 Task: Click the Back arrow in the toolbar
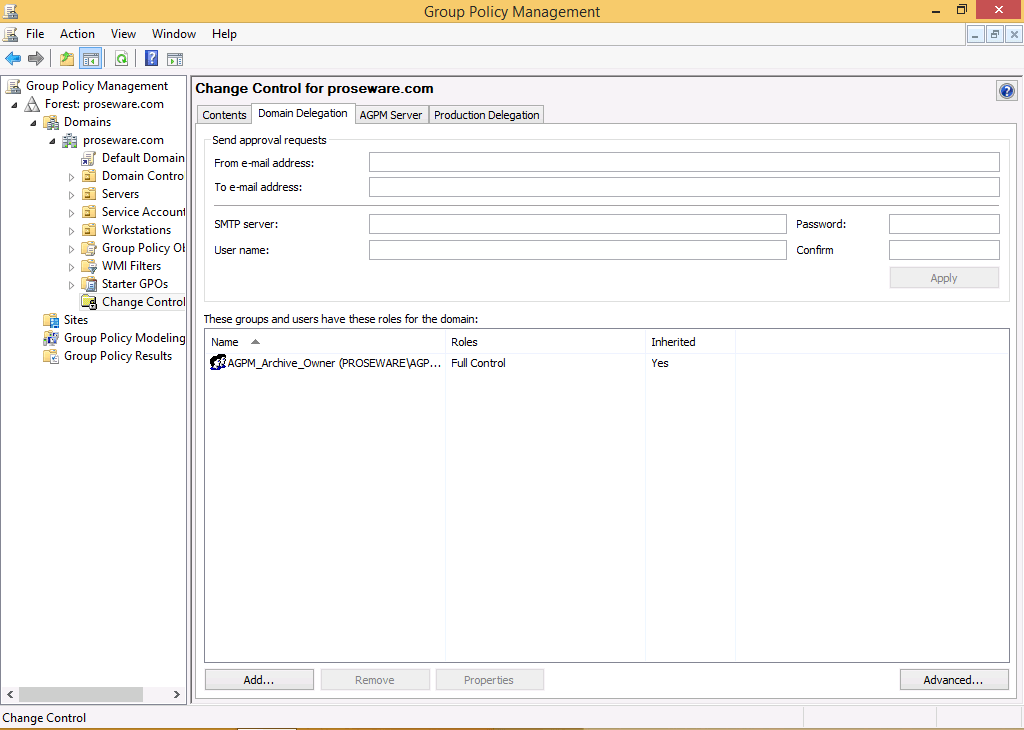(13, 59)
